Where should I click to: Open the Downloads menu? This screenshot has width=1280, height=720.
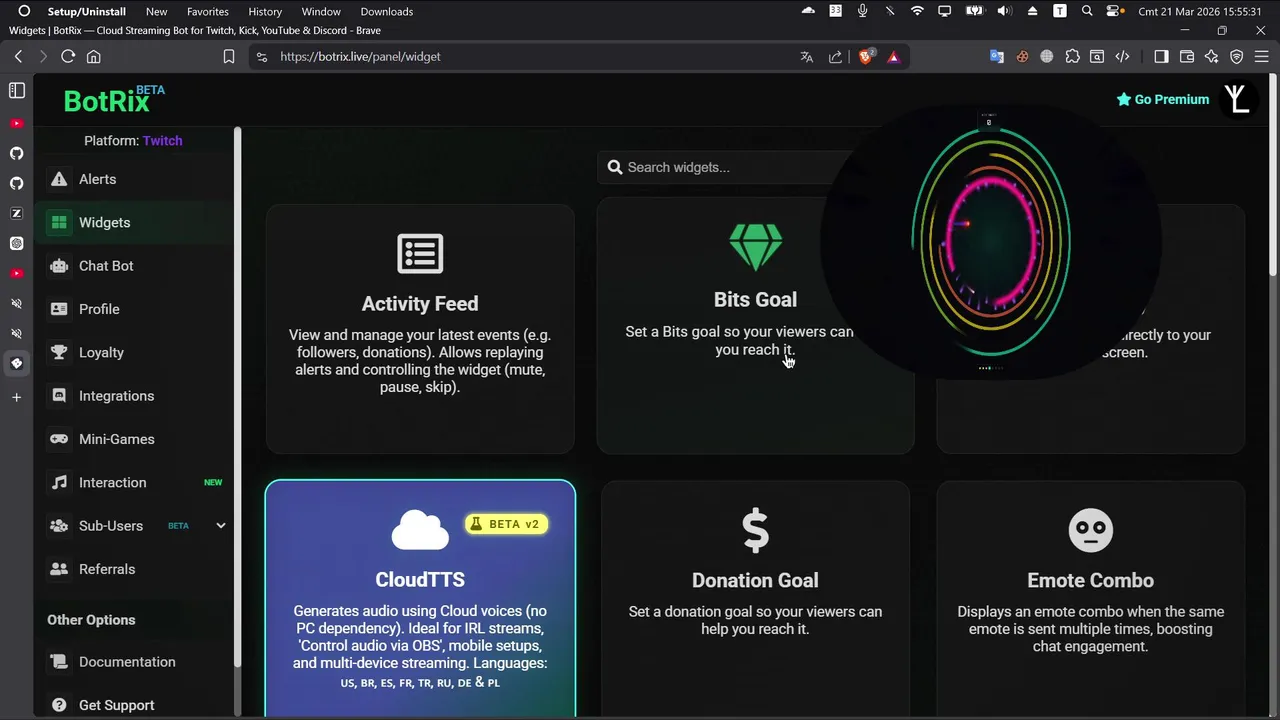click(387, 12)
